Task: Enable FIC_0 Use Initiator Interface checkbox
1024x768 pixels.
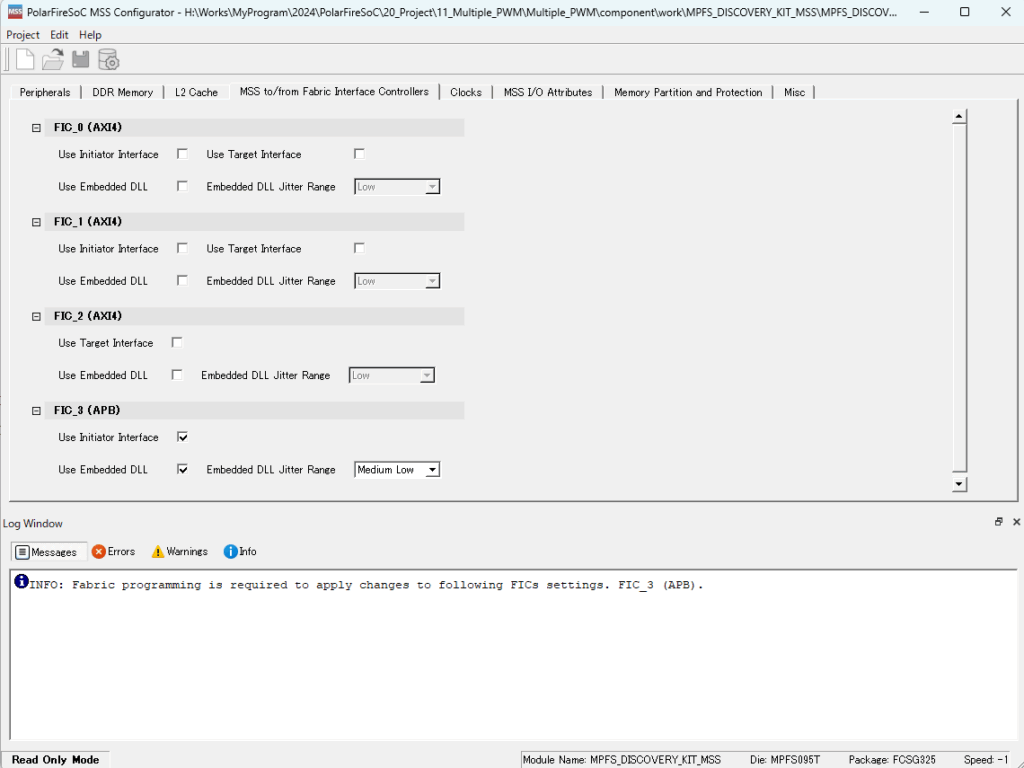Action: click(x=182, y=154)
